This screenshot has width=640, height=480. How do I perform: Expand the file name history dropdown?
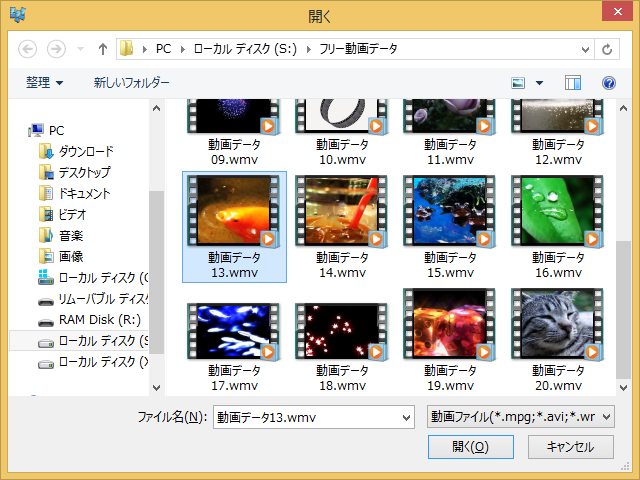(x=406, y=417)
